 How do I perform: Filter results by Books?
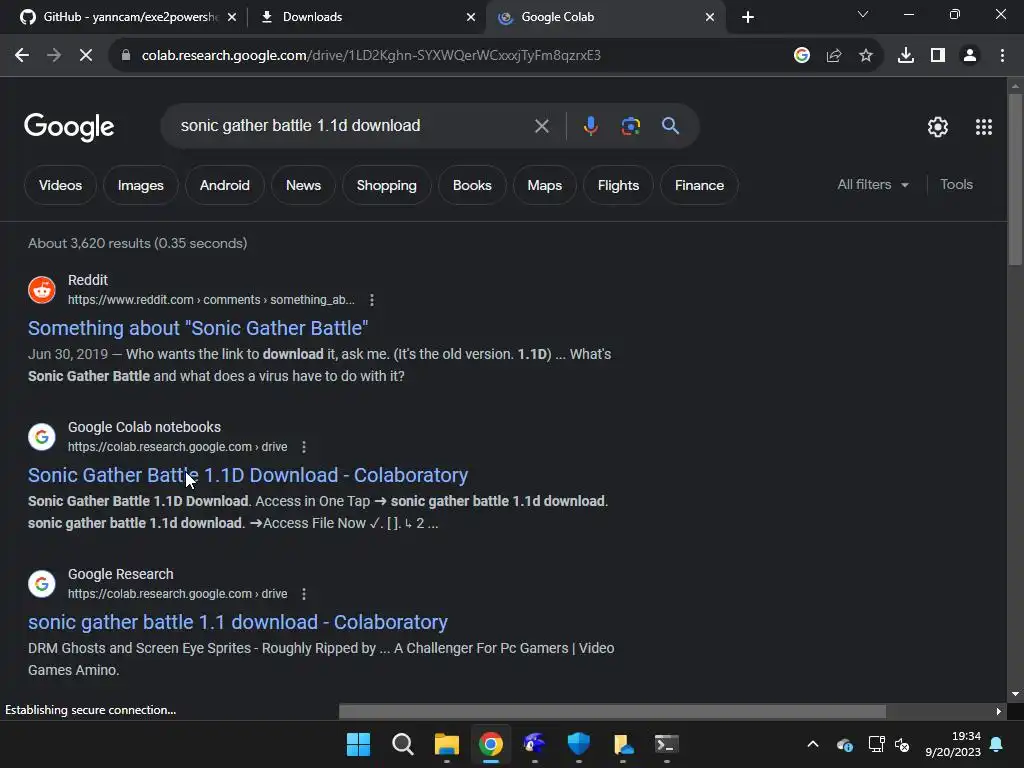click(x=472, y=185)
